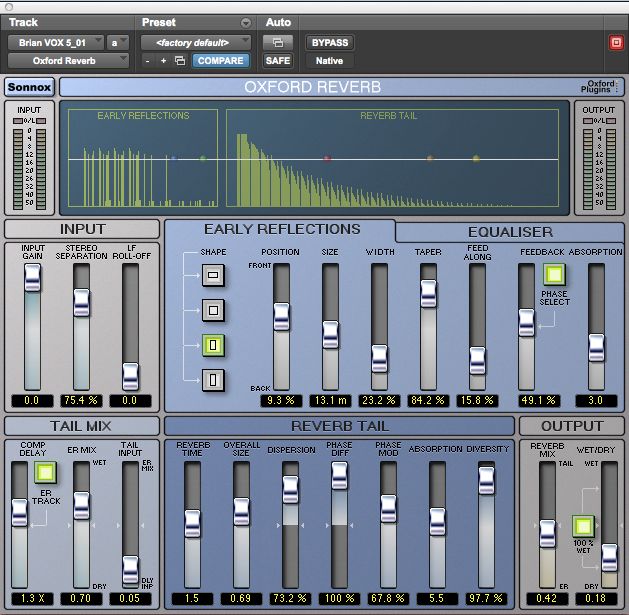Viewport: 629px width, 615px height.
Task: Toggle the ER Track button
Action: [47, 471]
